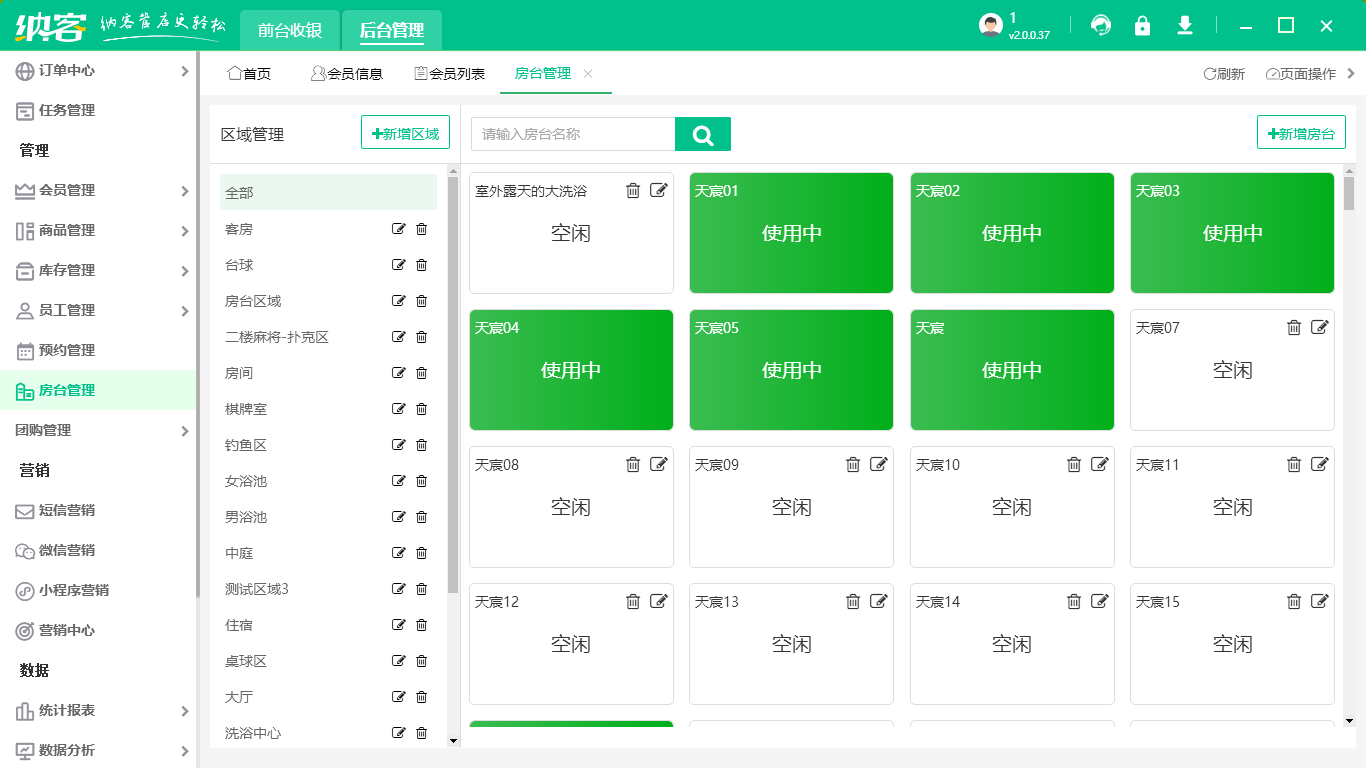Viewport: 1366px width, 768px height.
Task: Open 短信营销 in the sidebar
Action: 98,511
